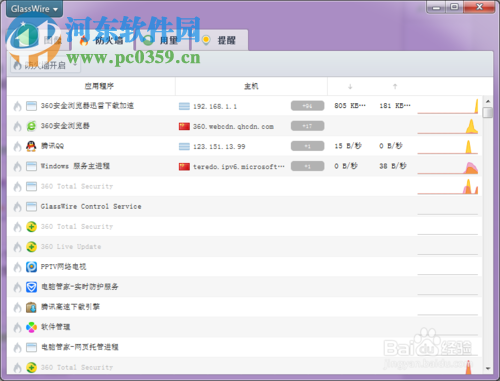
Task: Select host 123.151.13.99
Action: 219,147
